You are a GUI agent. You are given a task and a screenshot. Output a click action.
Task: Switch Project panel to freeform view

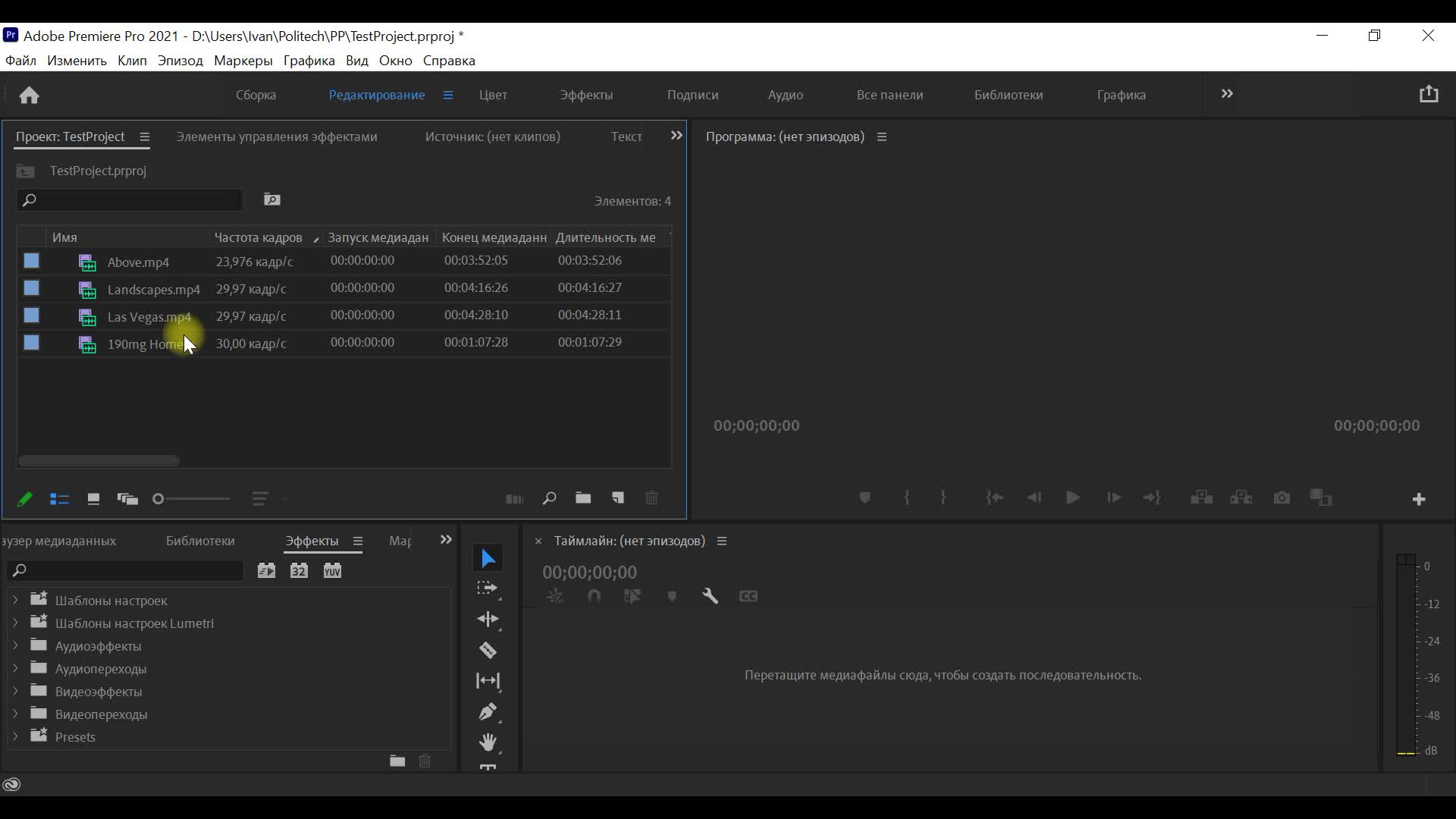tap(127, 499)
